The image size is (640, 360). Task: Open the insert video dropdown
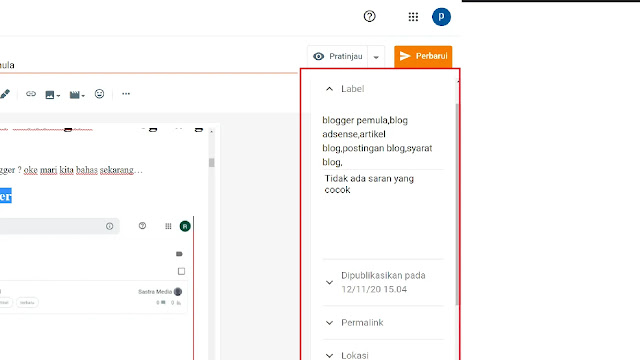(x=77, y=95)
